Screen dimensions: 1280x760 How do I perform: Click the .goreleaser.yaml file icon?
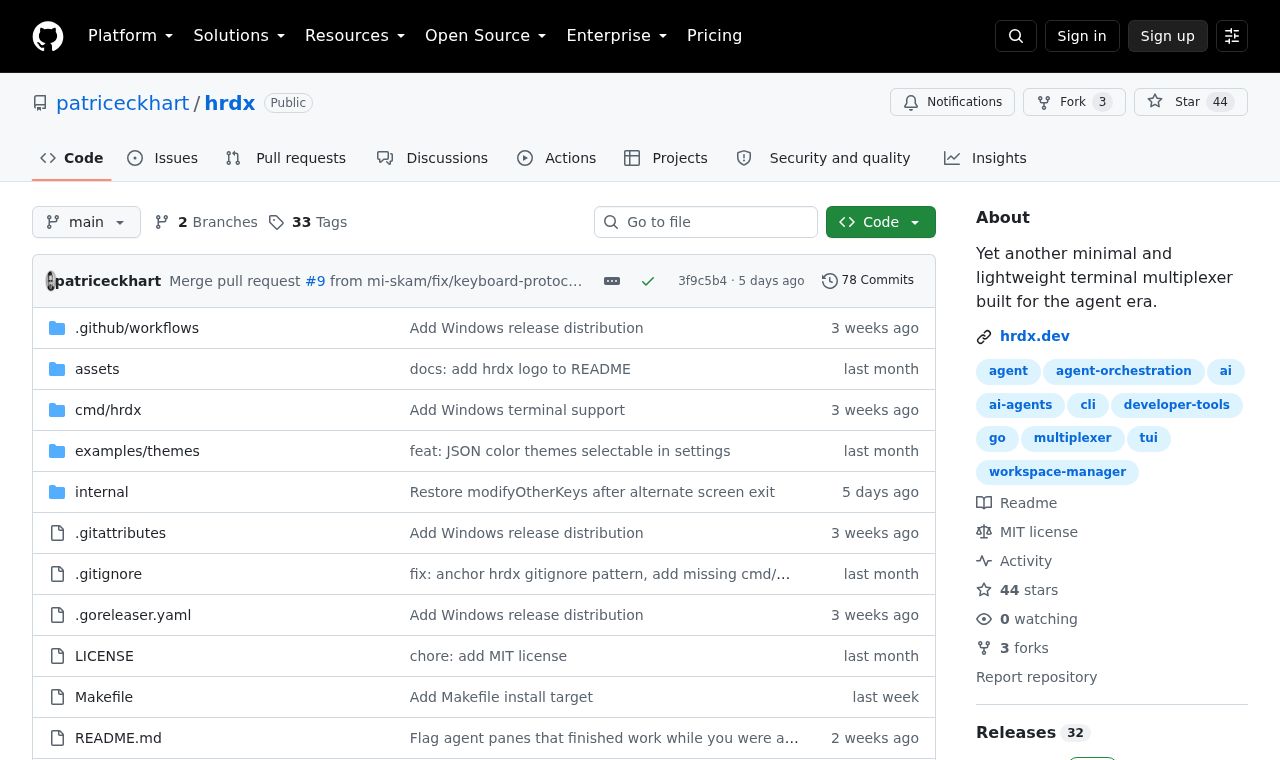tap(57, 615)
